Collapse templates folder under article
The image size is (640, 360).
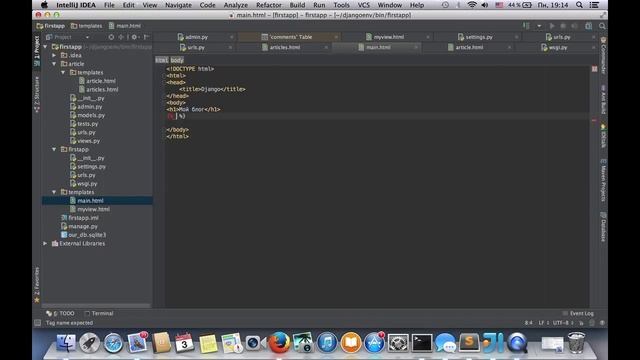[63, 73]
